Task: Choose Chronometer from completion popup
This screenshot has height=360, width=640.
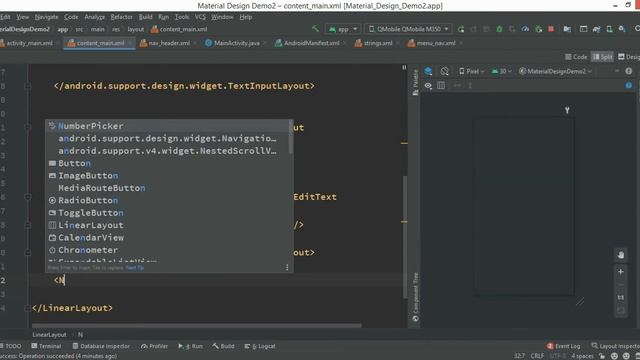Action: pyautogui.click(x=169, y=250)
